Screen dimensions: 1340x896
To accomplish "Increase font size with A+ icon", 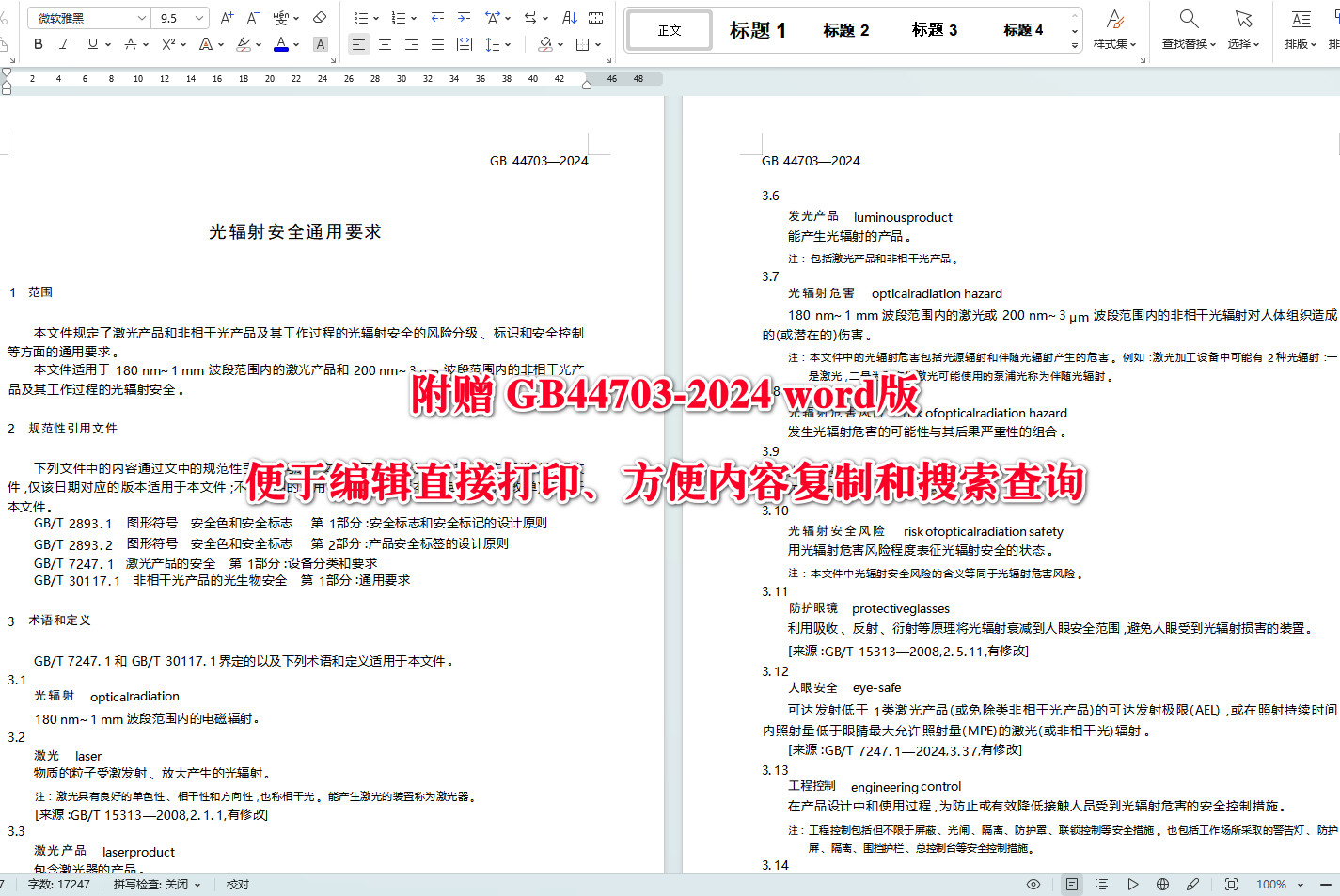I will point(227,18).
